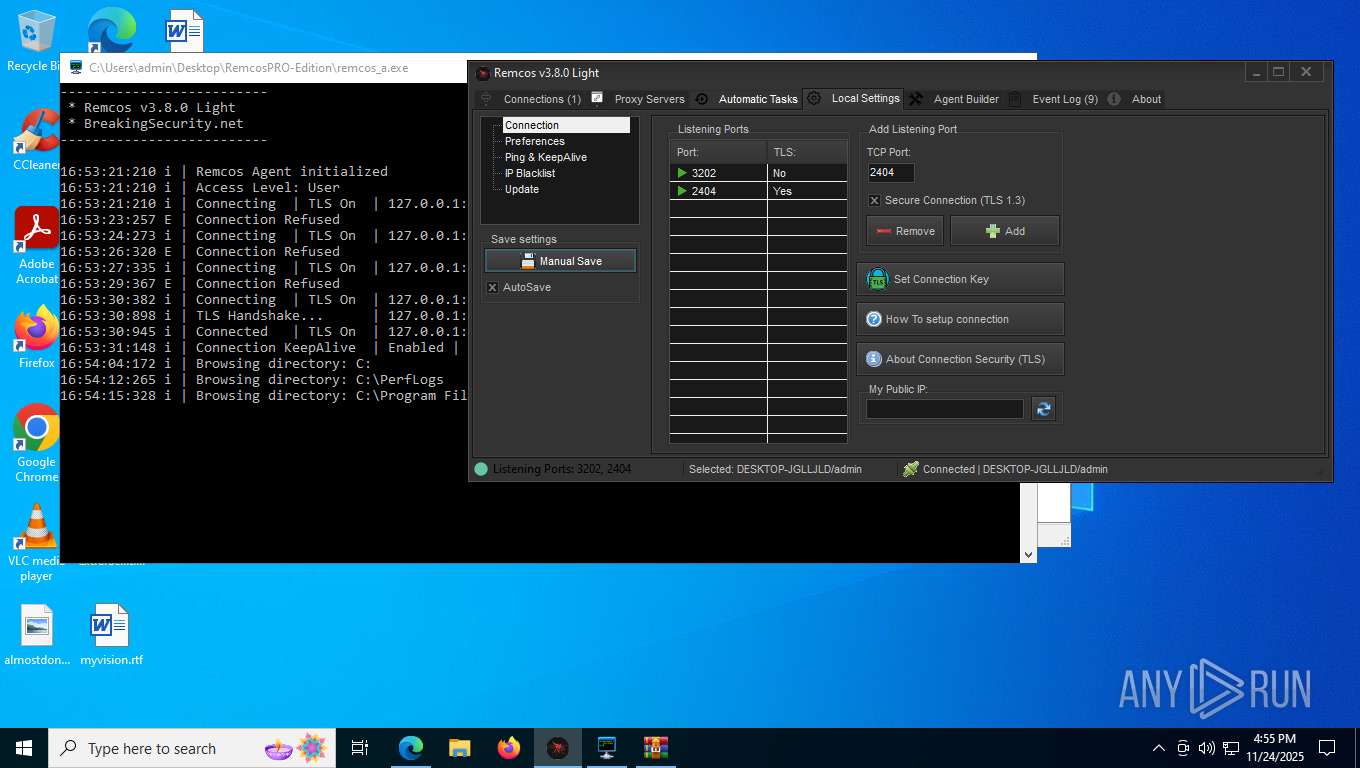This screenshot has width=1360, height=768.
Task: Click the About info icon in the tab bar
Action: [x=1114, y=99]
